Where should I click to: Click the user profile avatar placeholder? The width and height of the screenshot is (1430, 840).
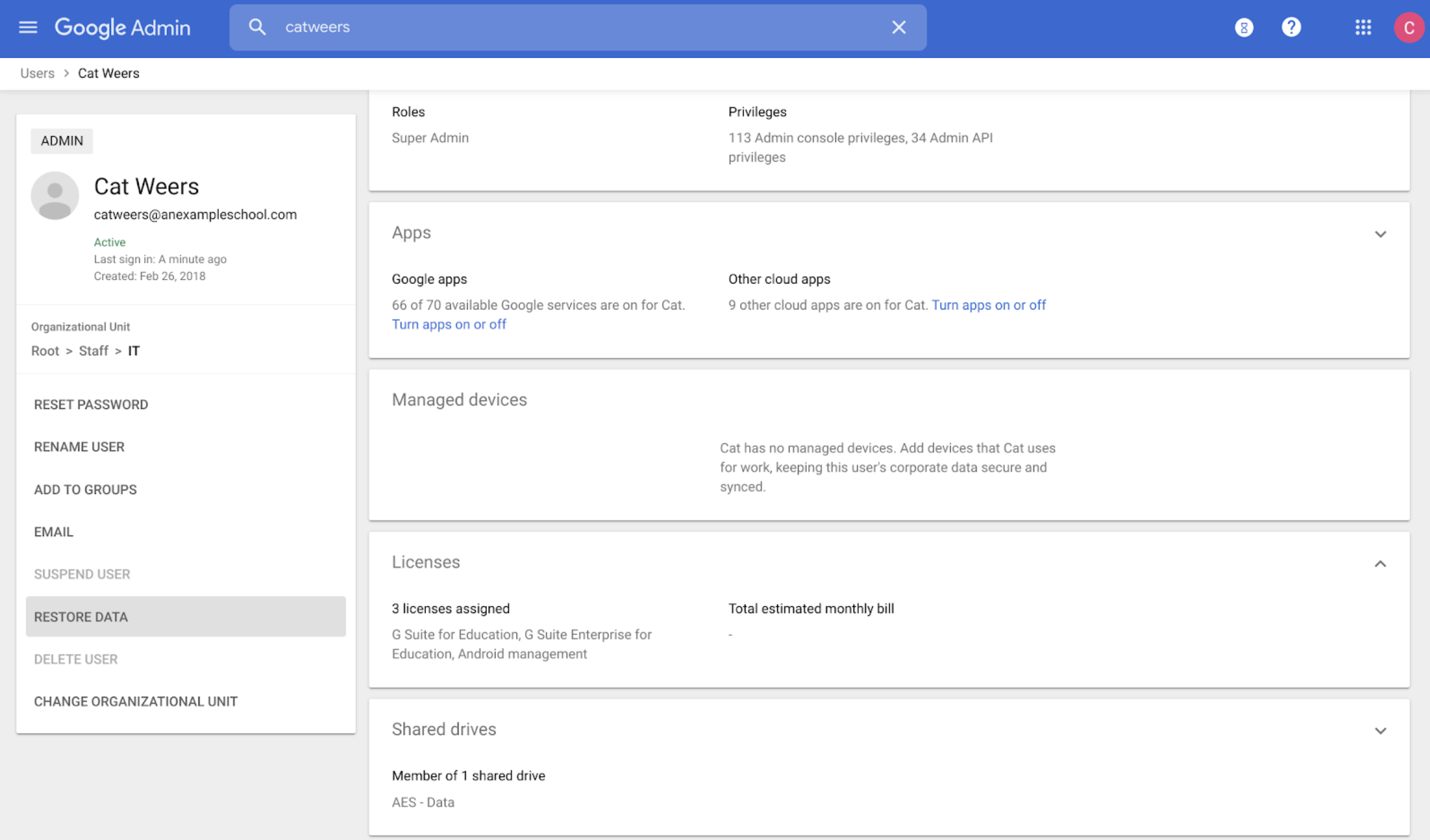[x=55, y=195]
